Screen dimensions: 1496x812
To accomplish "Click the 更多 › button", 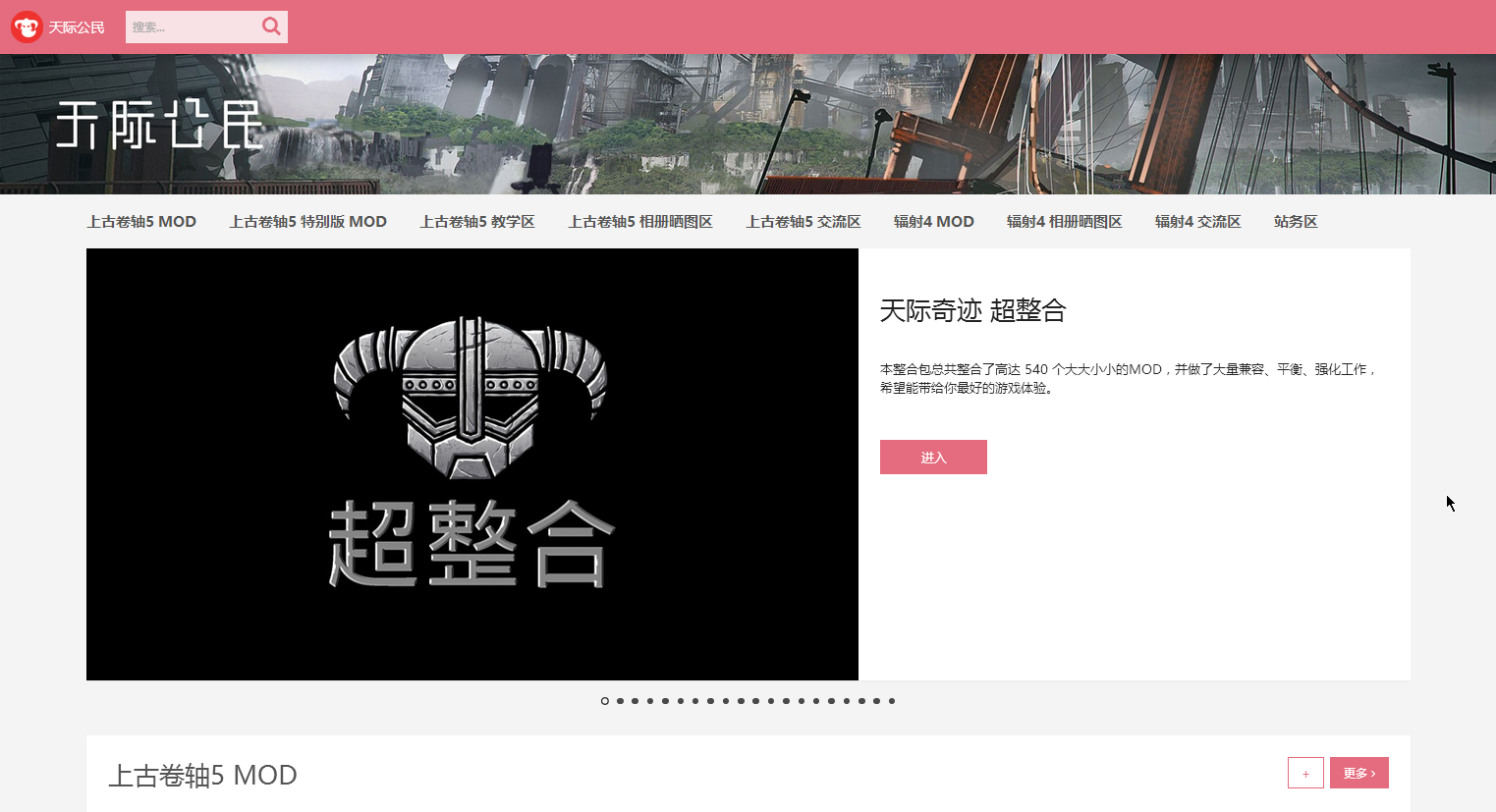I will coord(1359,773).
